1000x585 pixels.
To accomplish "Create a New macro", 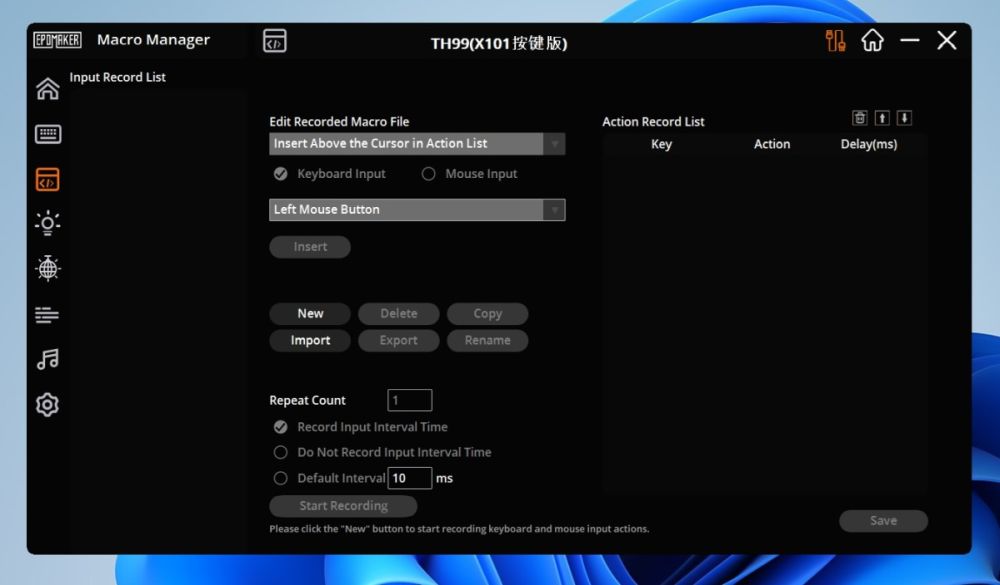I will tap(310, 313).
